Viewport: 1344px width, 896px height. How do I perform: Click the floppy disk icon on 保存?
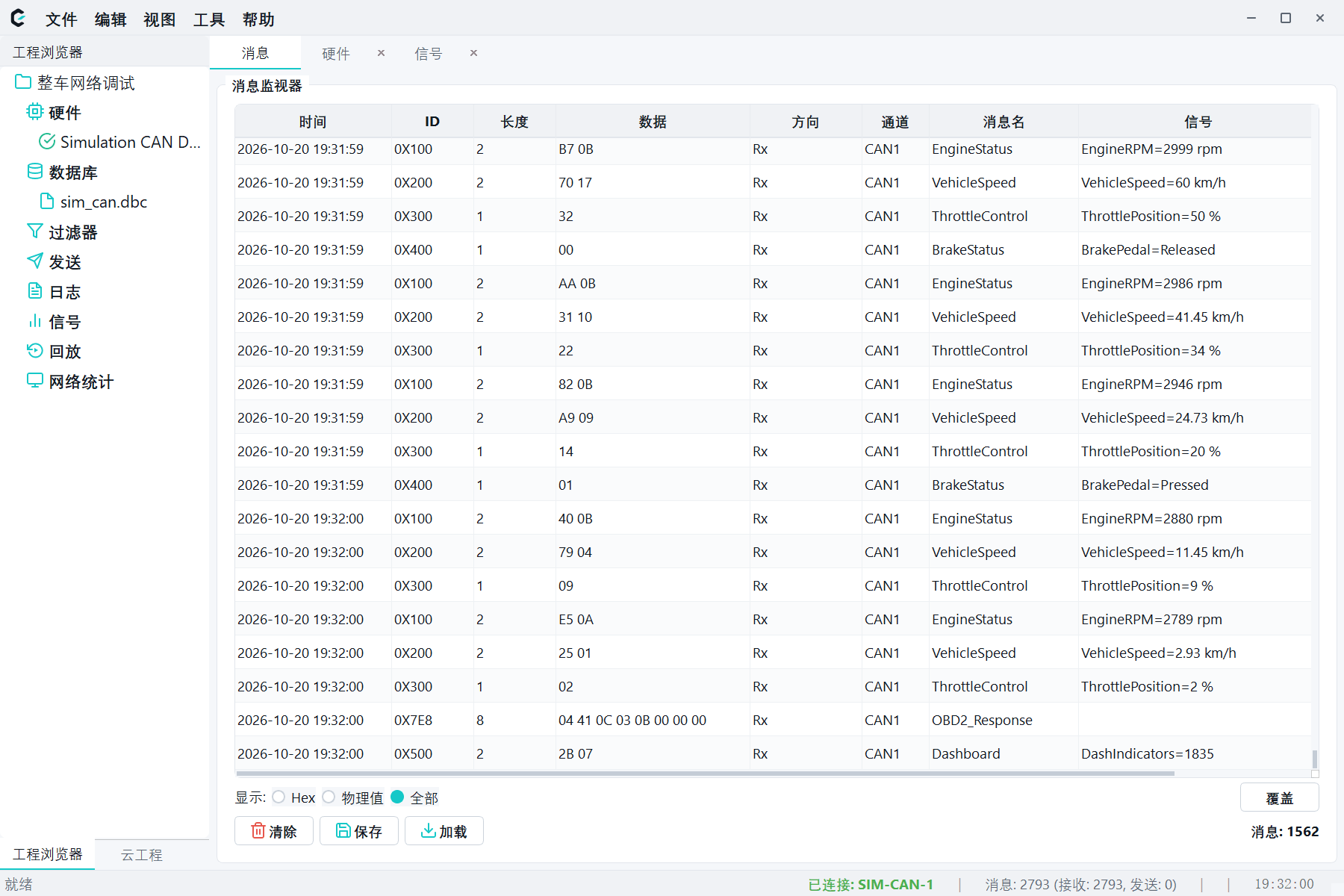(x=343, y=830)
